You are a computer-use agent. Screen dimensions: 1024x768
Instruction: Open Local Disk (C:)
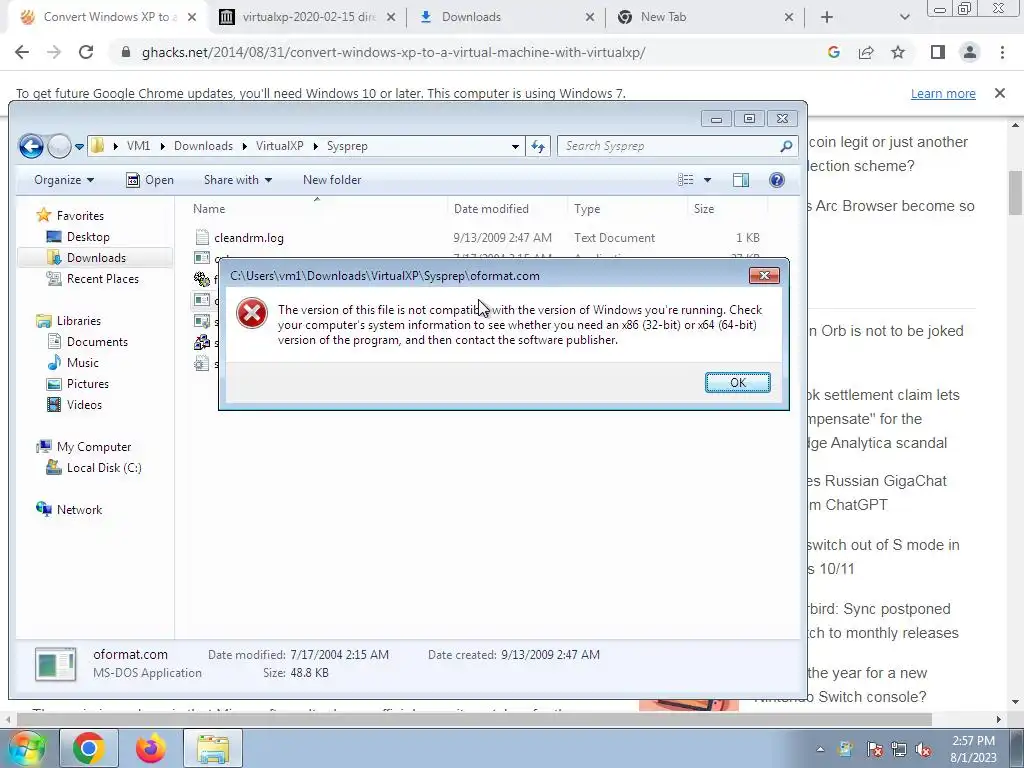point(104,468)
